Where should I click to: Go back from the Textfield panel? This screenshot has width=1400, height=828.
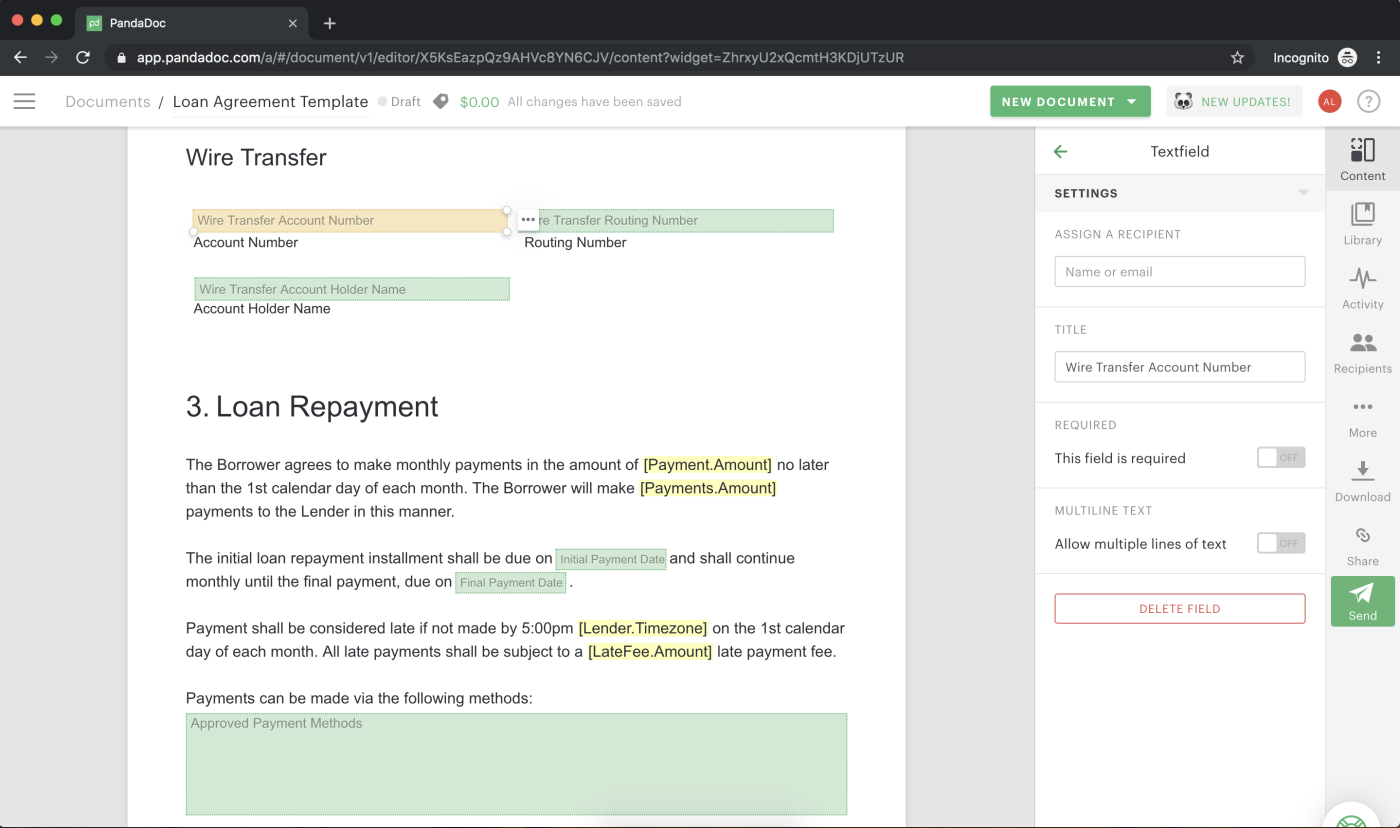click(x=1061, y=151)
